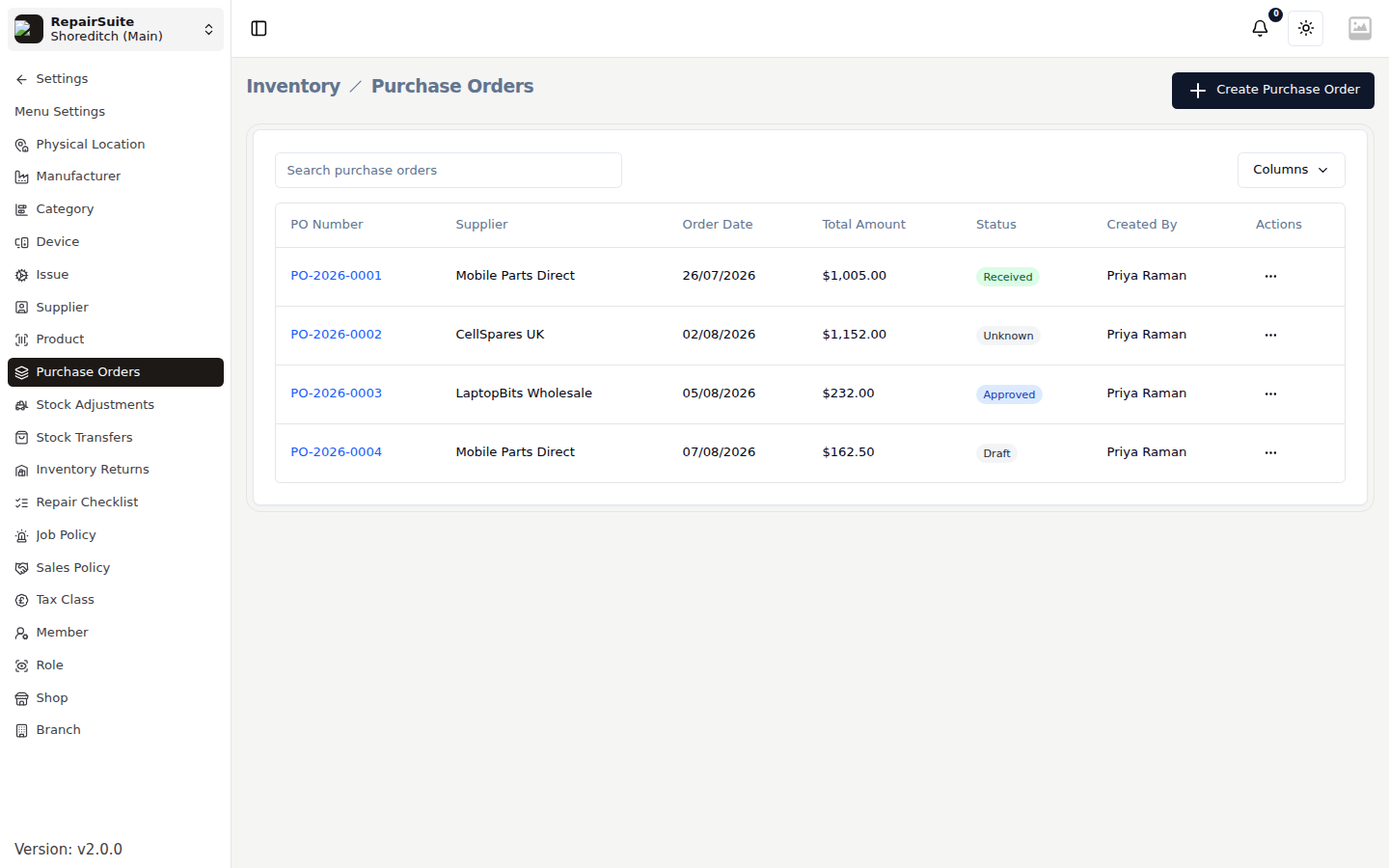Expand the Shoreditch (Main) branch switcher
1389x868 pixels.
(116, 29)
